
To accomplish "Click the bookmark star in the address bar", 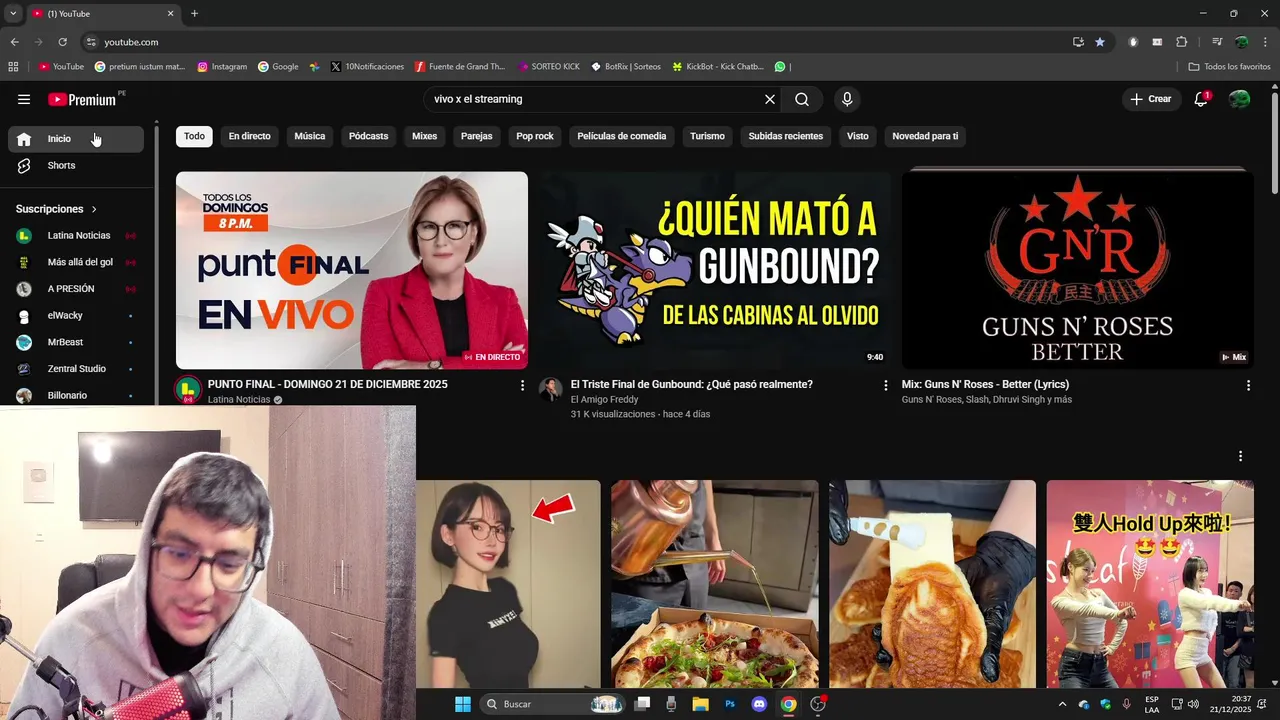I will click(x=1100, y=42).
